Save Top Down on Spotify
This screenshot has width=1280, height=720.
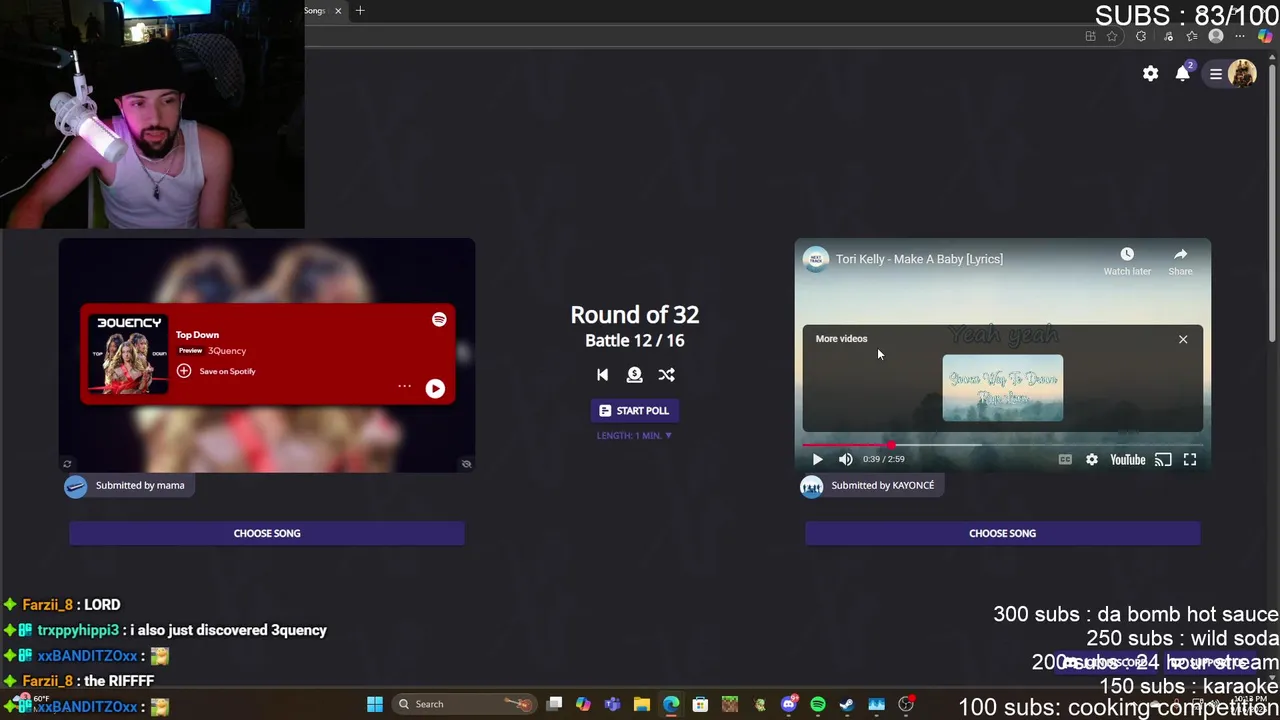point(216,371)
